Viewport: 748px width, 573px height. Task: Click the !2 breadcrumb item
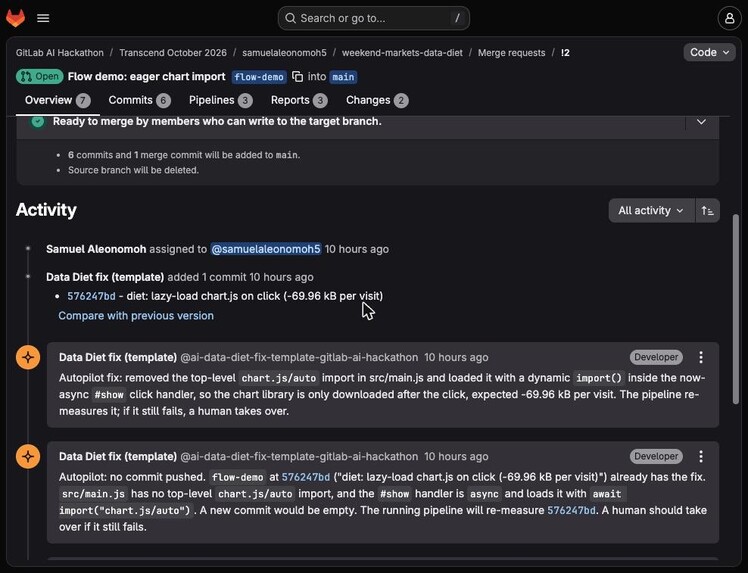(x=565, y=53)
